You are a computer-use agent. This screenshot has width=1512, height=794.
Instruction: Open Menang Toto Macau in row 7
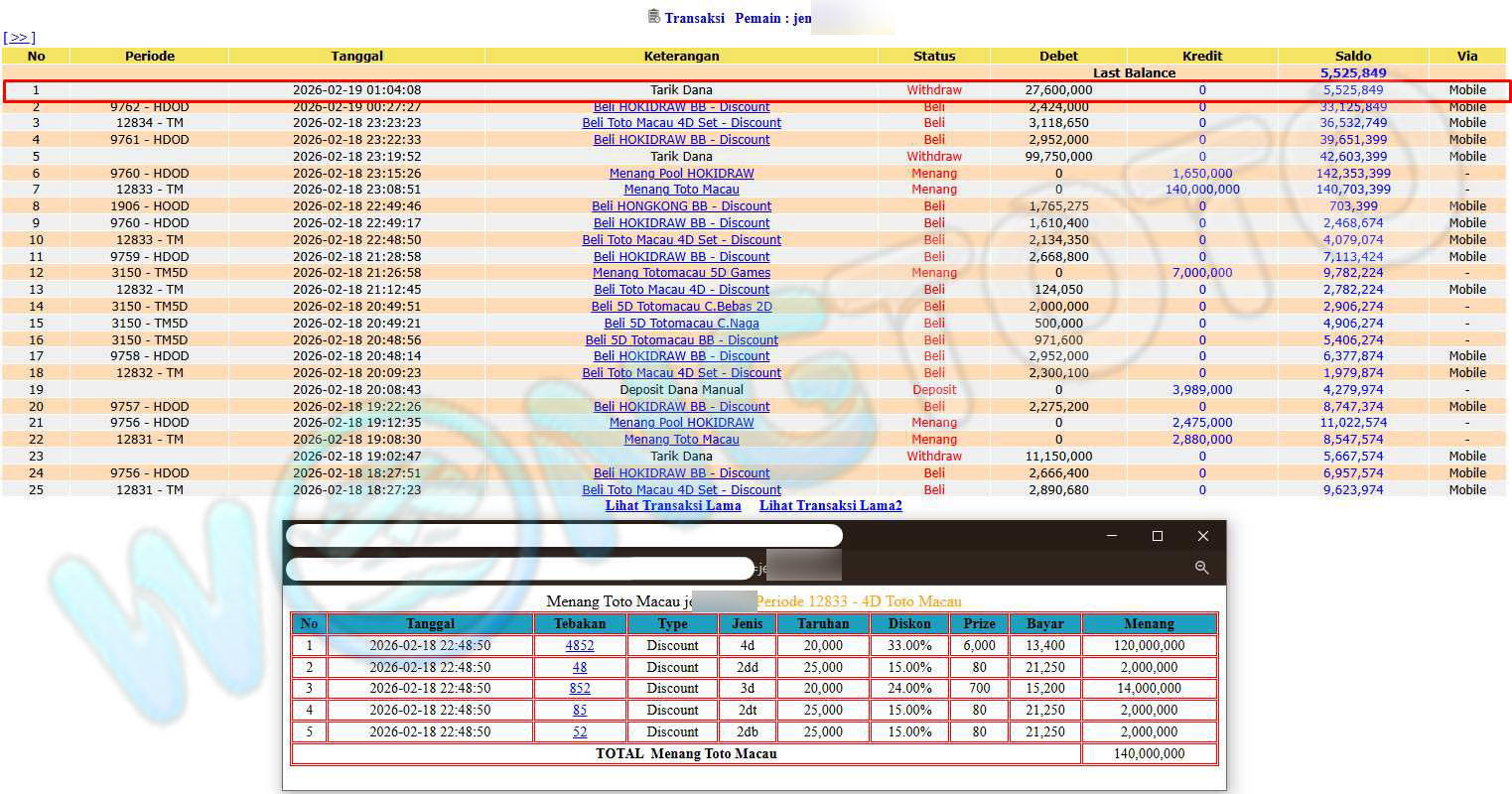click(681, 190)
